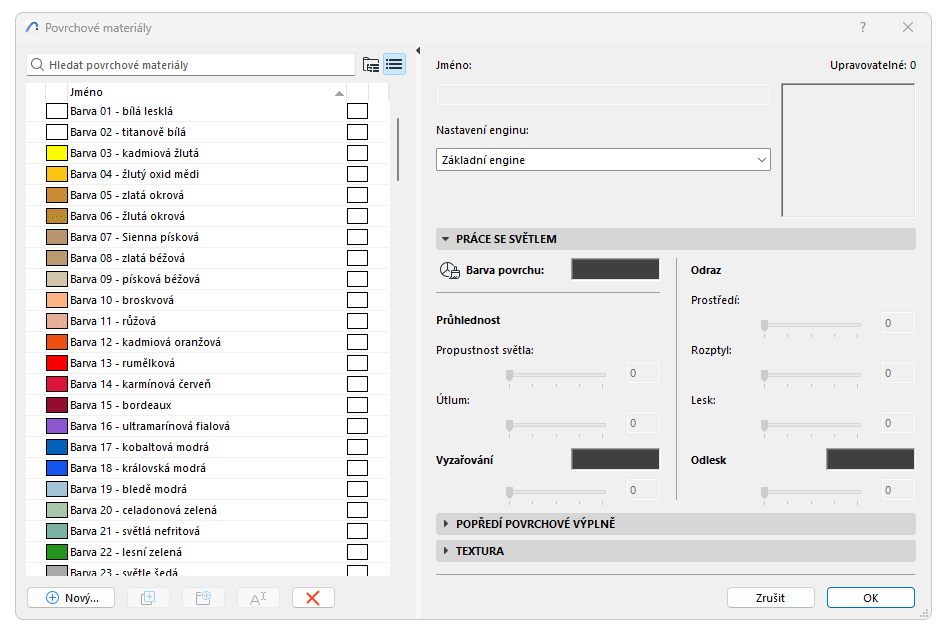Switch to hierarchical folder view
Image resolution: width=944 pixels, height=640 pixels.
370,62
